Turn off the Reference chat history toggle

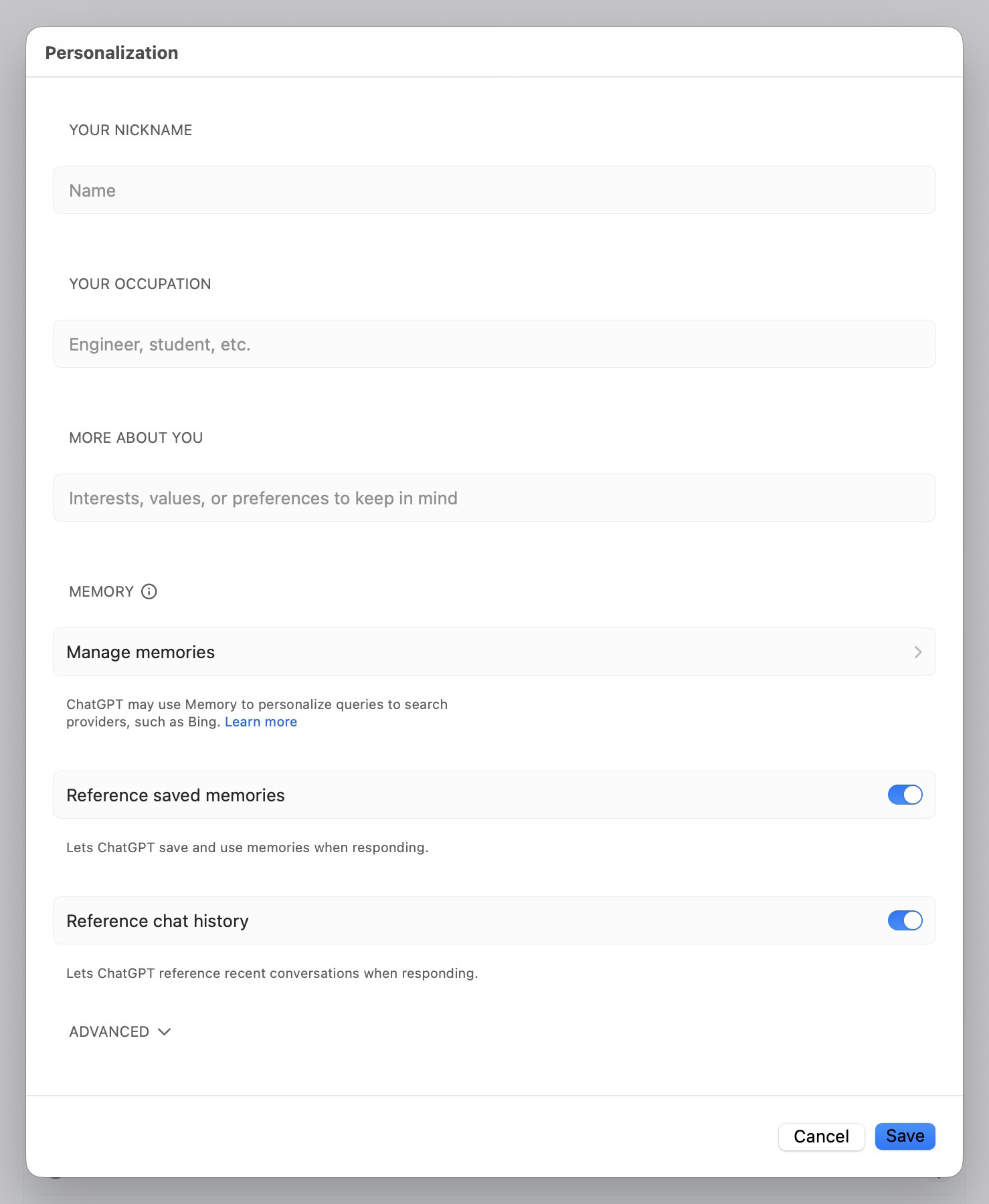point(905,920)
